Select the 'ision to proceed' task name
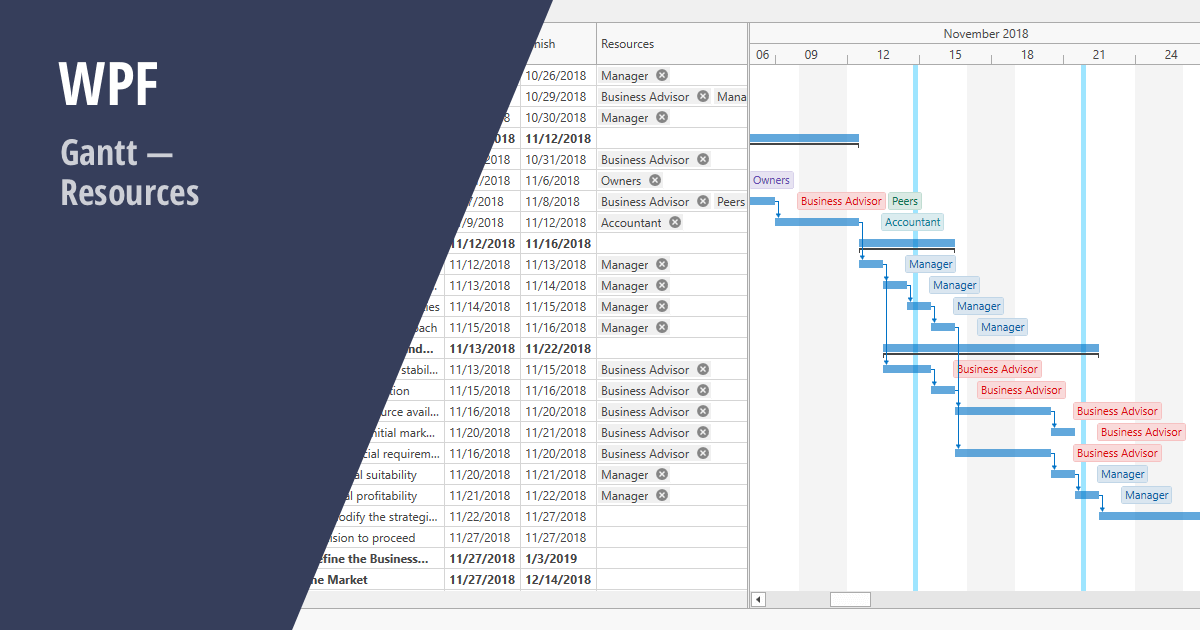 click(371, 537)
